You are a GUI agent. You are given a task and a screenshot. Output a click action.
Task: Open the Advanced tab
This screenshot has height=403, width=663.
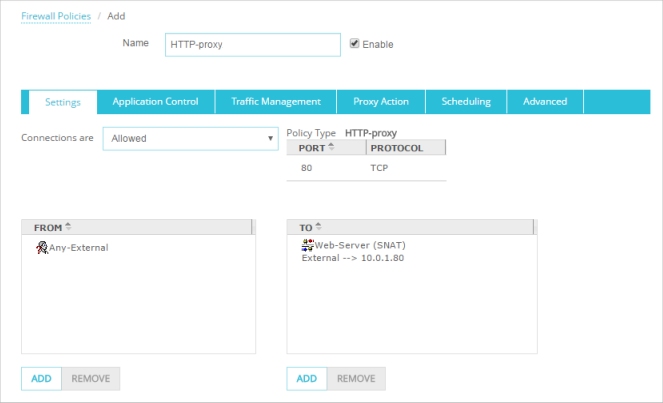[x=545, y=102]
